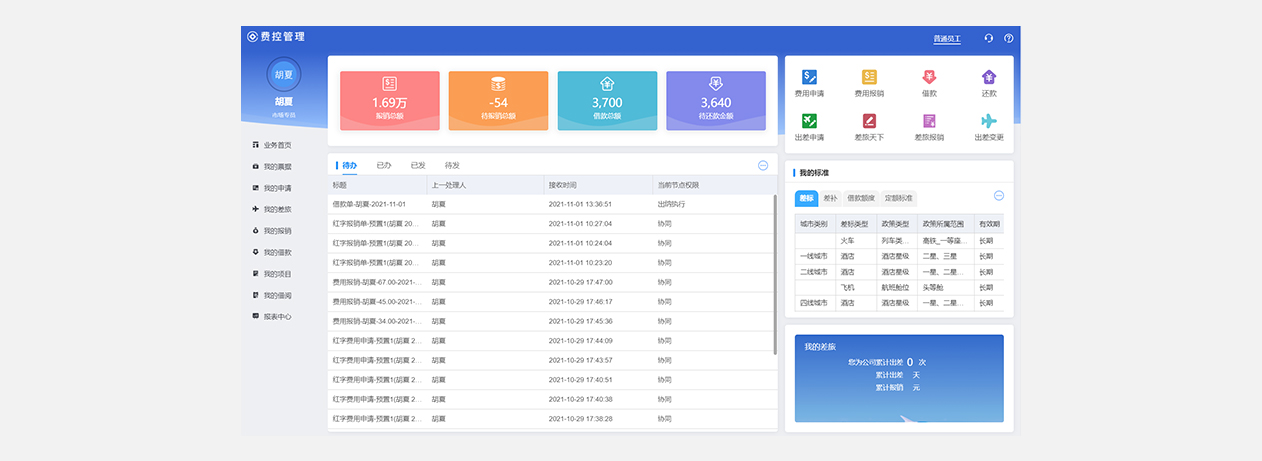This screenshot has height=461, width=1262.
Task: Click the headset support icon in header
Action: tap(989, 39)
